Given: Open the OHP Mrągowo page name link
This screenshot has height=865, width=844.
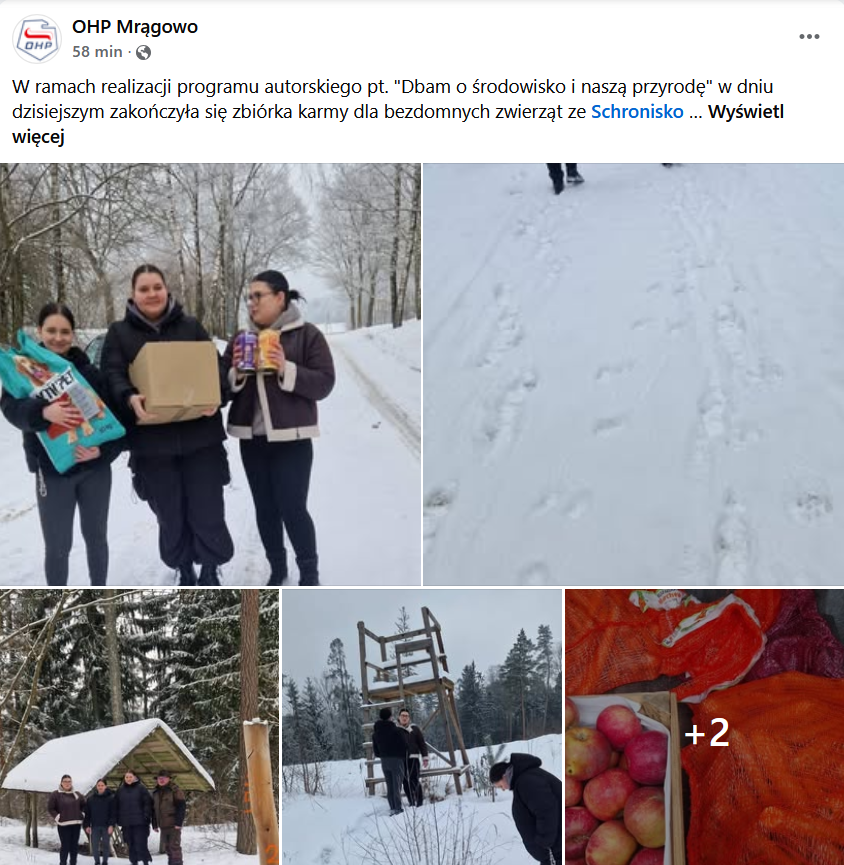Looking at the screenshot, I should pyautogui.click(x=135, y=26).
